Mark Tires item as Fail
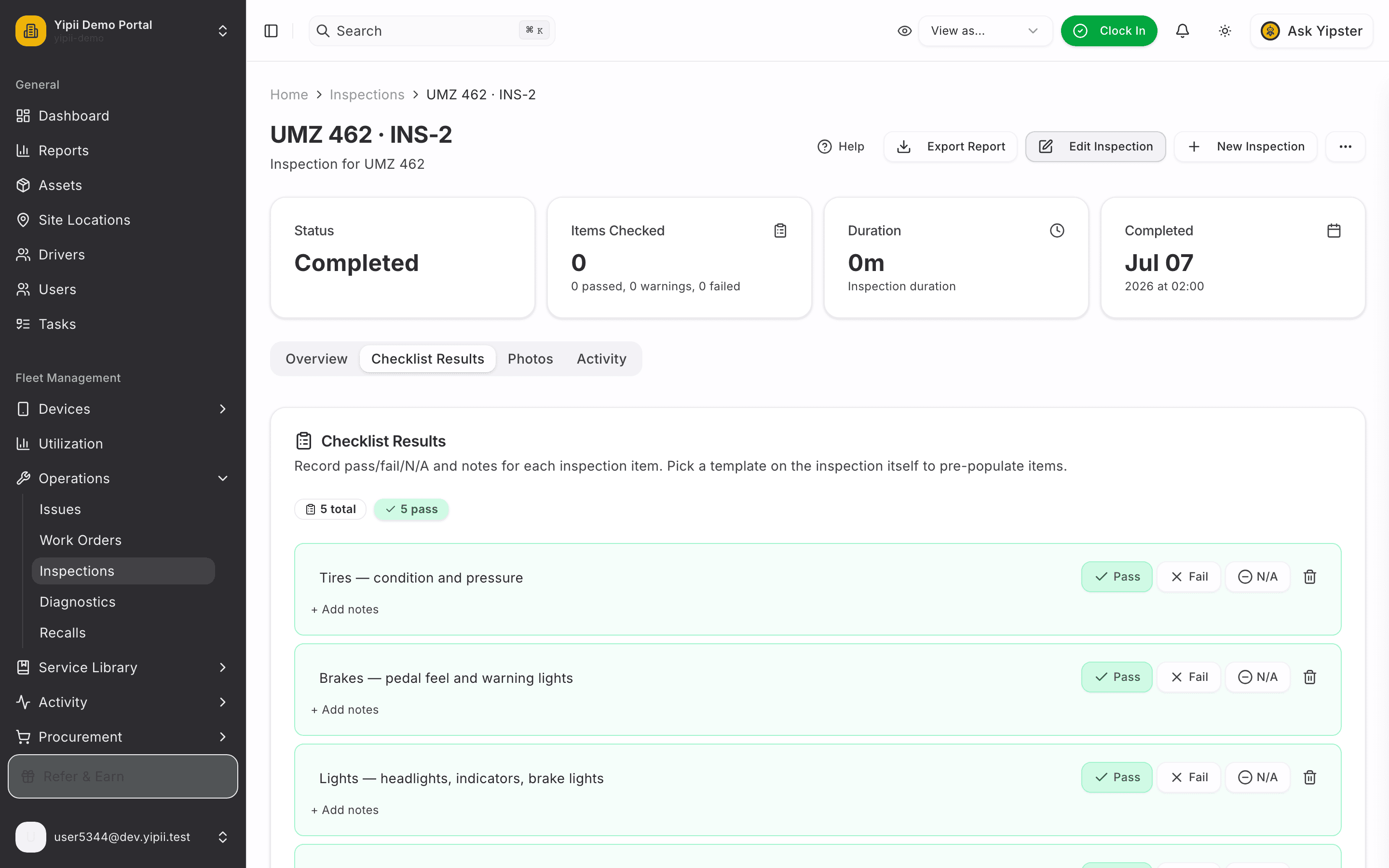The image size is (1389, 868). pos(1189,576)
